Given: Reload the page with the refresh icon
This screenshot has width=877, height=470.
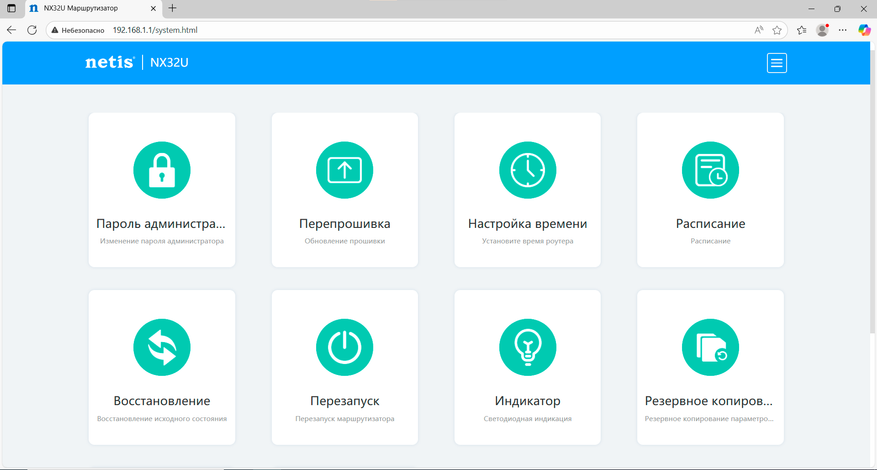Looking at the screenshot, I should (x=32, y=30).
